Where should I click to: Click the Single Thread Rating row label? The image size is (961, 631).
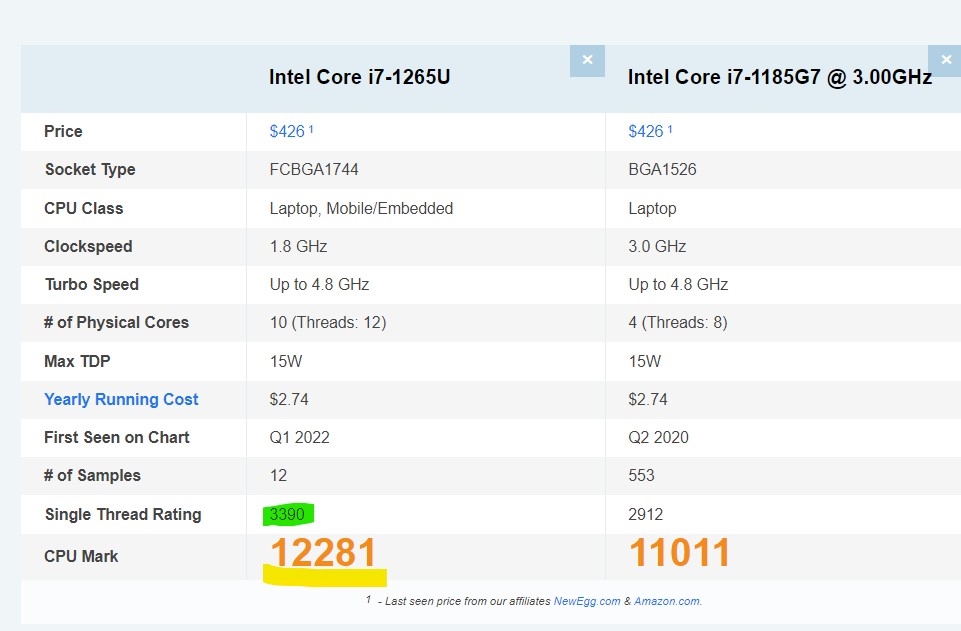123,514
